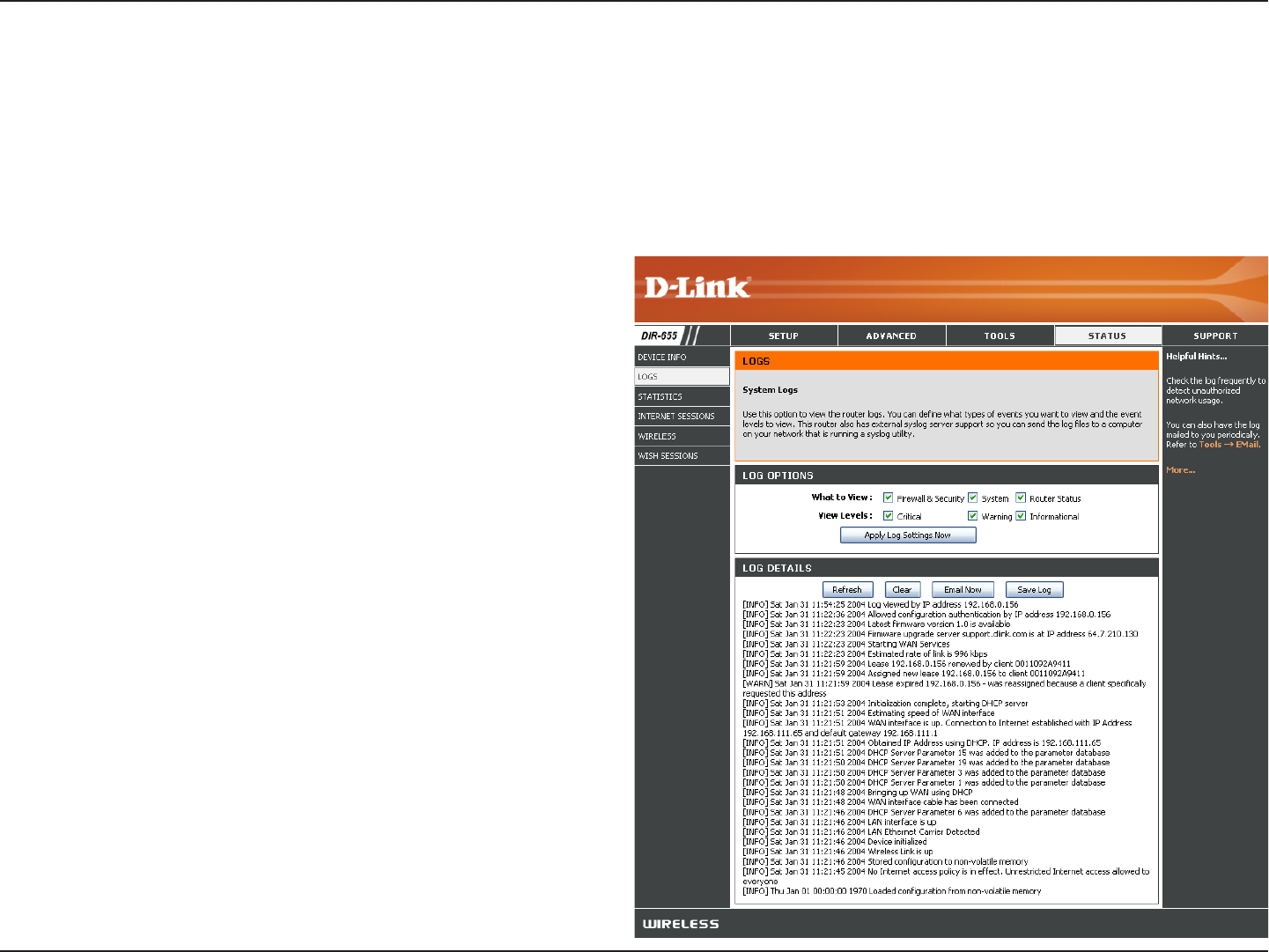The width and height of the screenshot is (1269, 952).
Task: Toggle Firewall & Security checkbox
Action: pyautogui.click(x=888, y=498)
